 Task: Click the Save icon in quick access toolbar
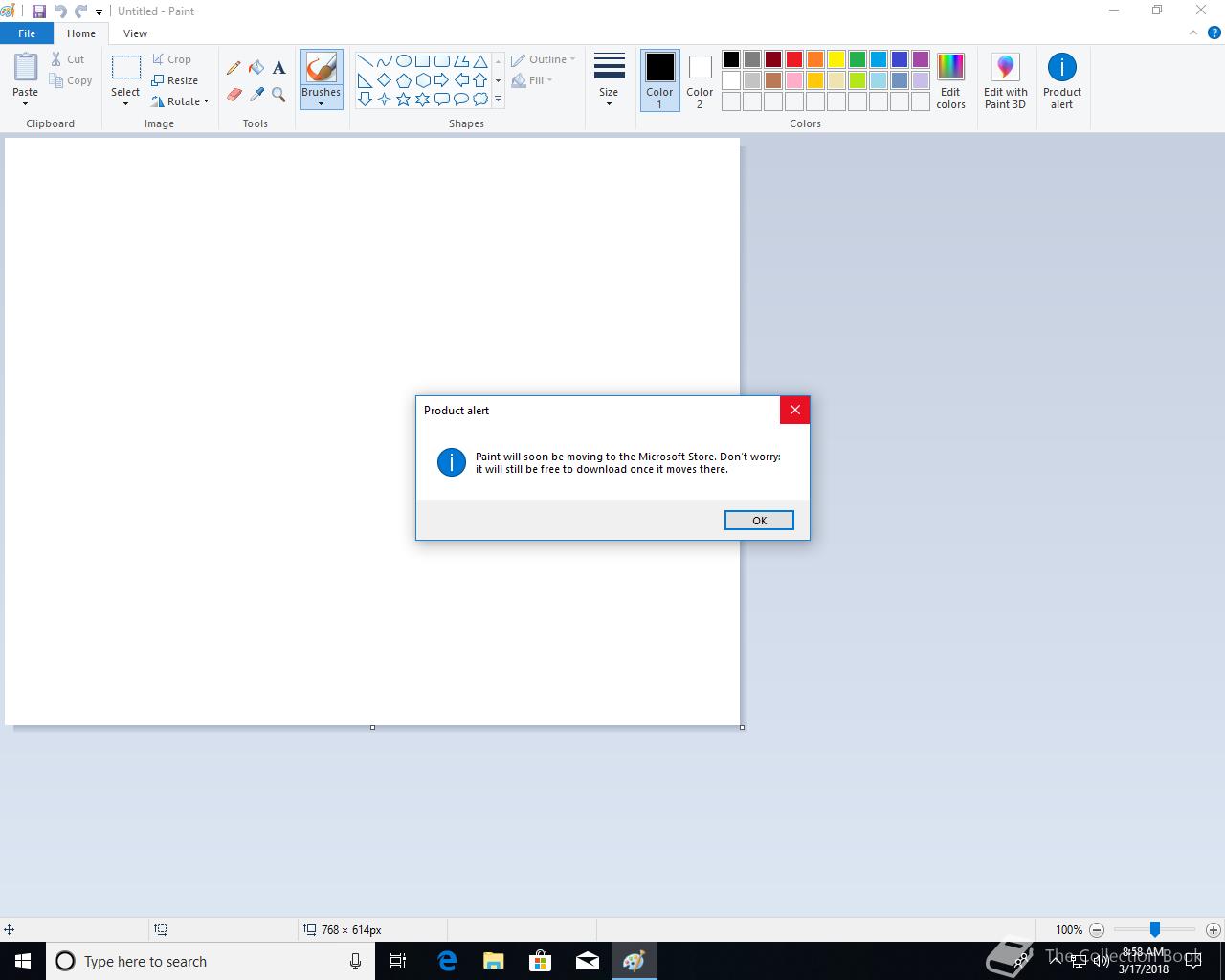point(39,11)
